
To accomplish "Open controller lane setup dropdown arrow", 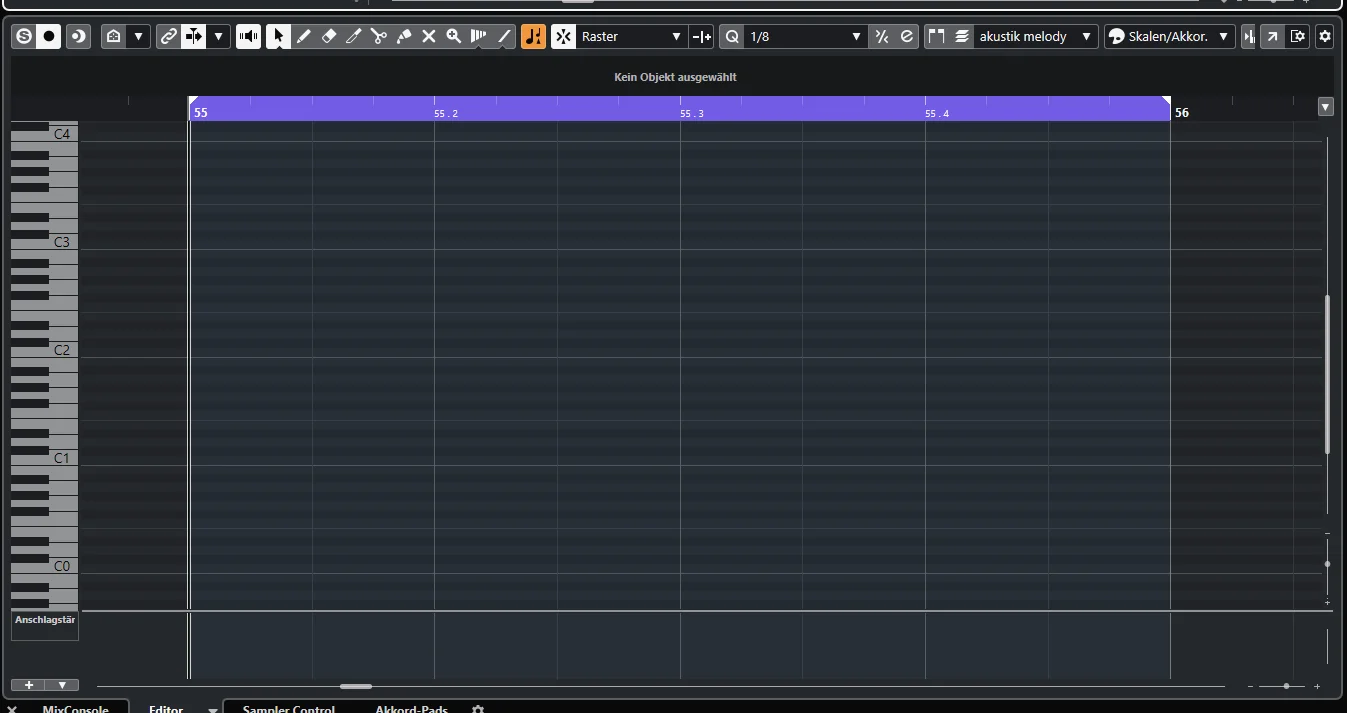I will 62,685.
